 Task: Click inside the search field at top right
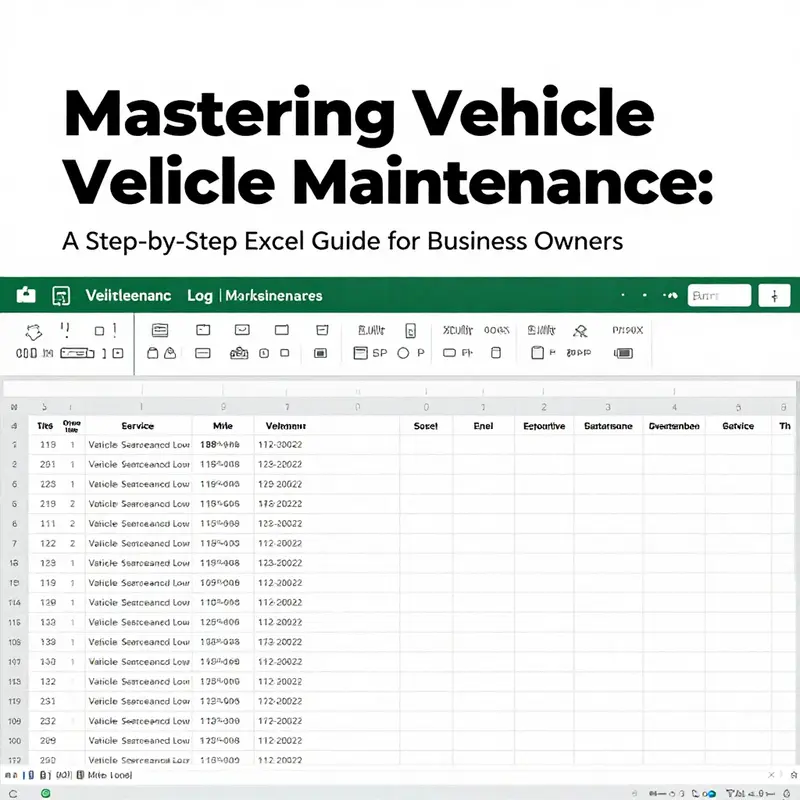tap(720, 294)
